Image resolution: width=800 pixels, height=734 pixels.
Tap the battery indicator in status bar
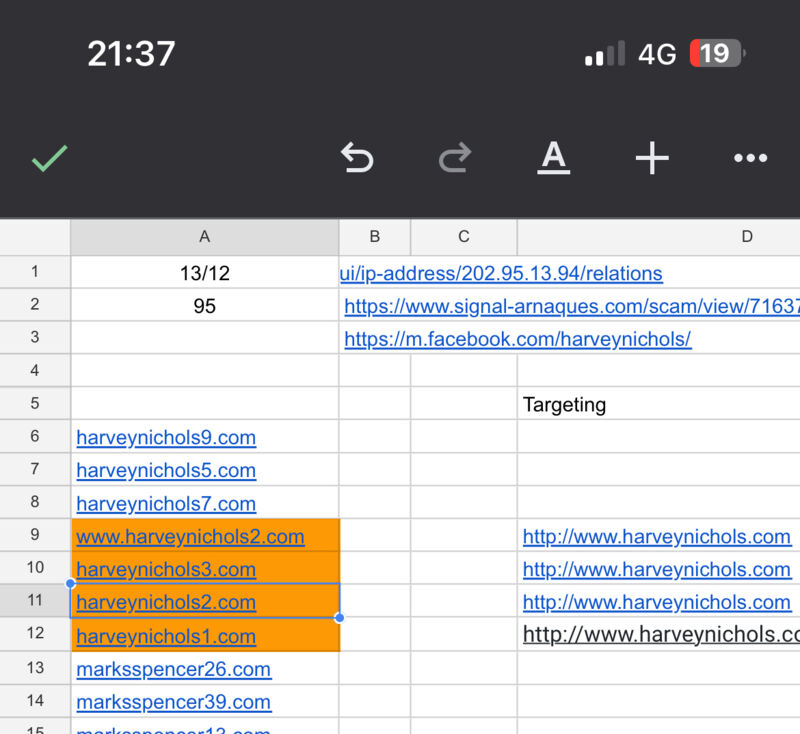tap(717, 53)
